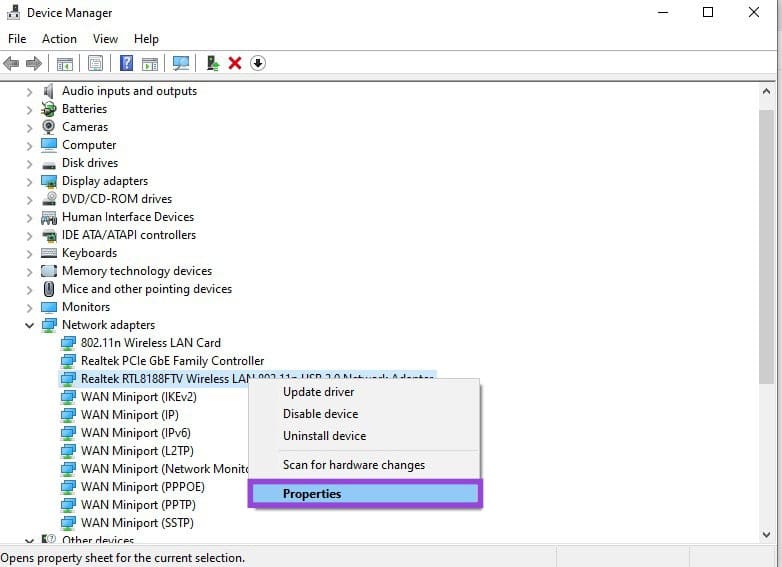Click the vertical scrollbar thumb
The height and width of the screenshot is (567, 782).
pyautogui.click(x=767, y=247)
